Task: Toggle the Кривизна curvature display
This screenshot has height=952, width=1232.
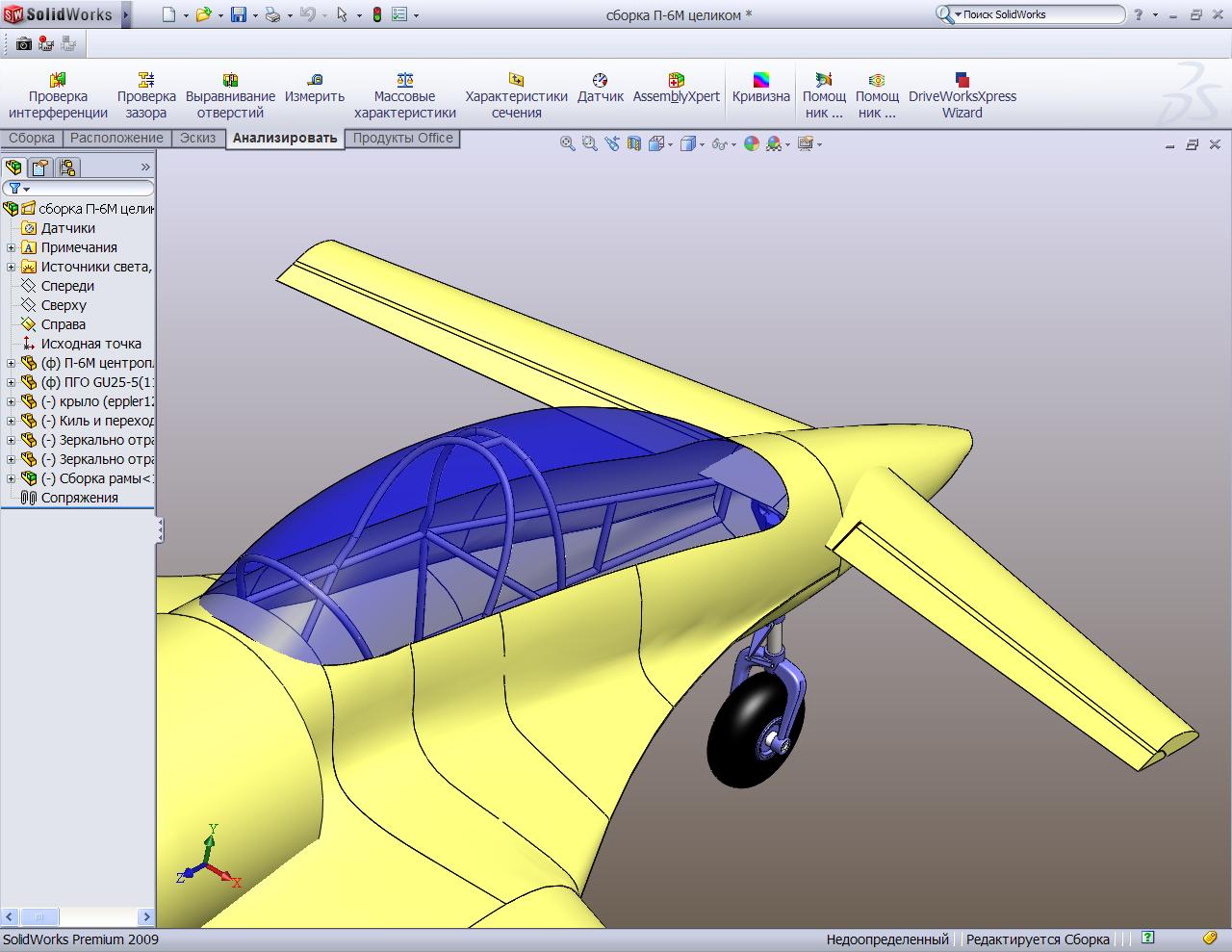Action: pos(760,95)
